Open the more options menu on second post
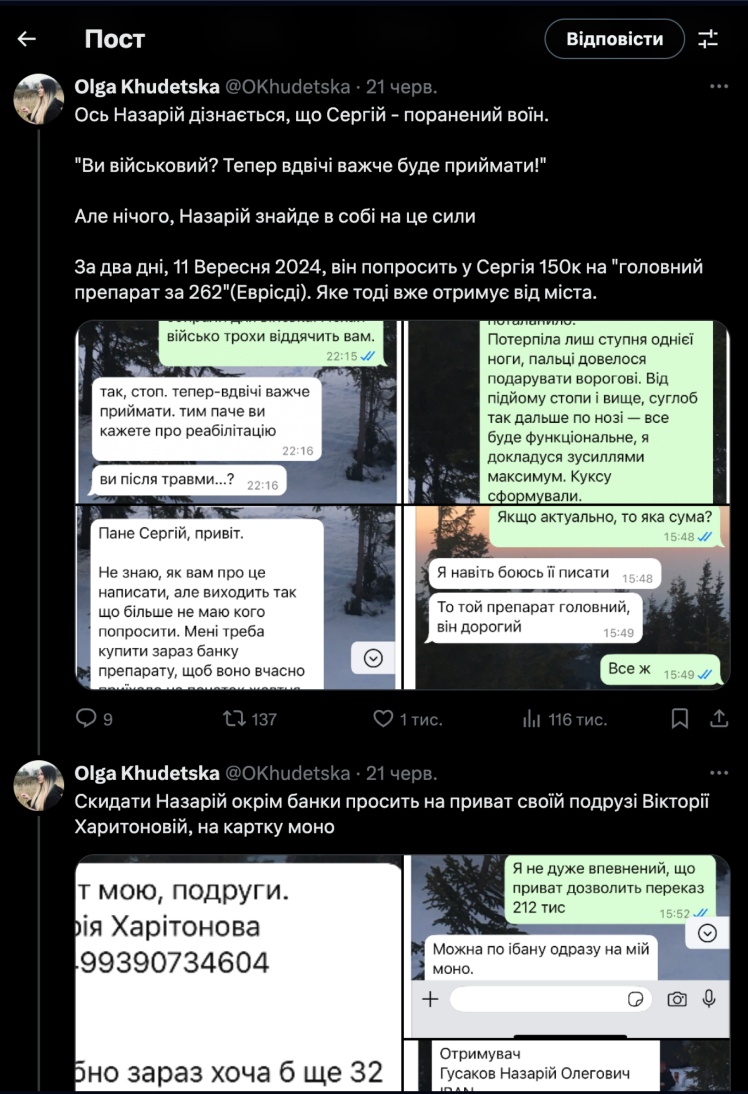The image size is (748, 1094). coord(719,773)
